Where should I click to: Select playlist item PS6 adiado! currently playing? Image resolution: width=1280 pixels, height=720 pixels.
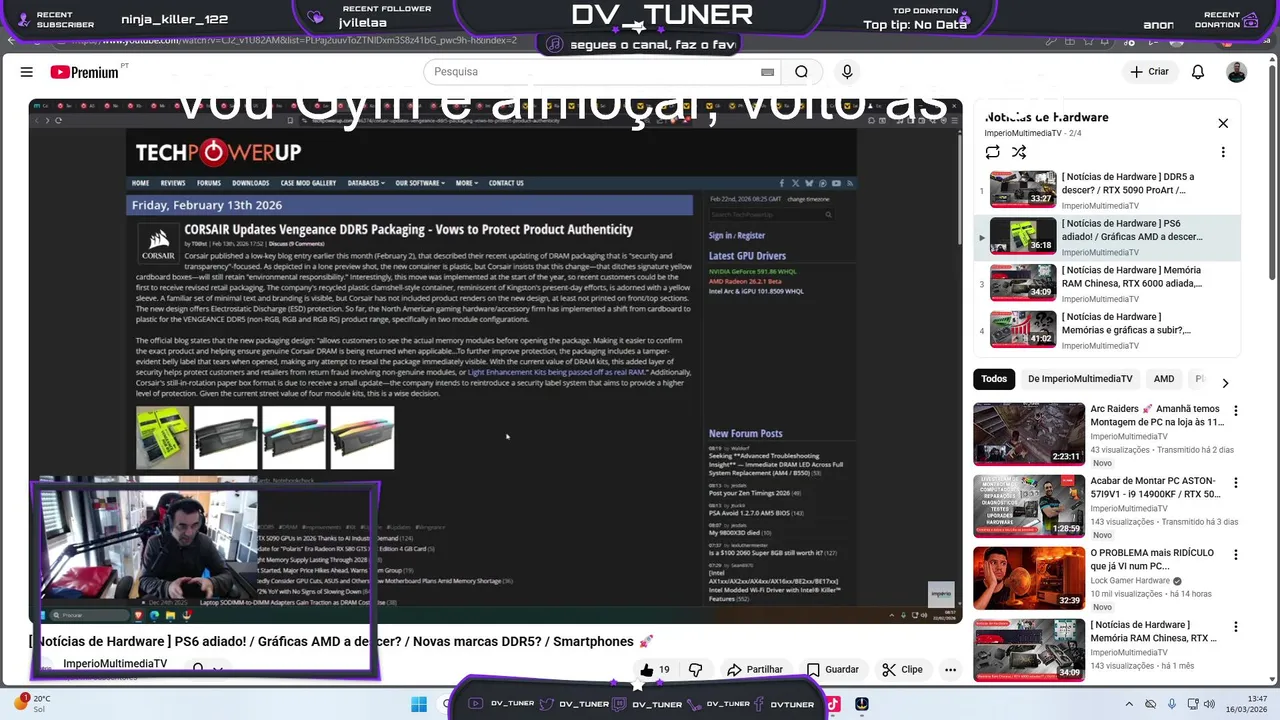click(x=1108, y=237)
